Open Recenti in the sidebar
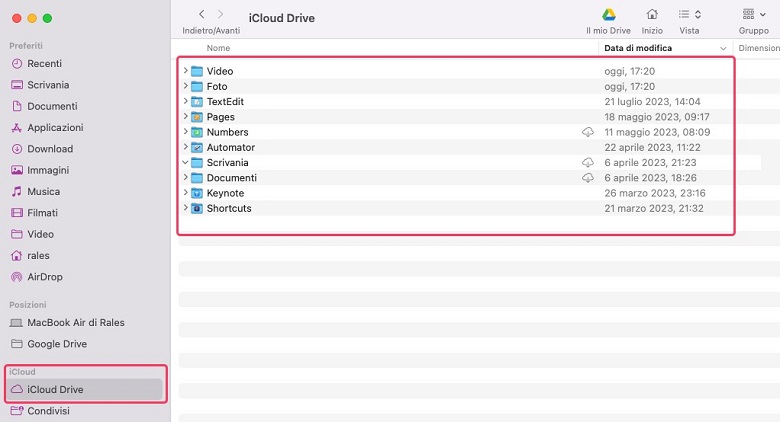This screenshot has width=780, height=422. point(37,64)
